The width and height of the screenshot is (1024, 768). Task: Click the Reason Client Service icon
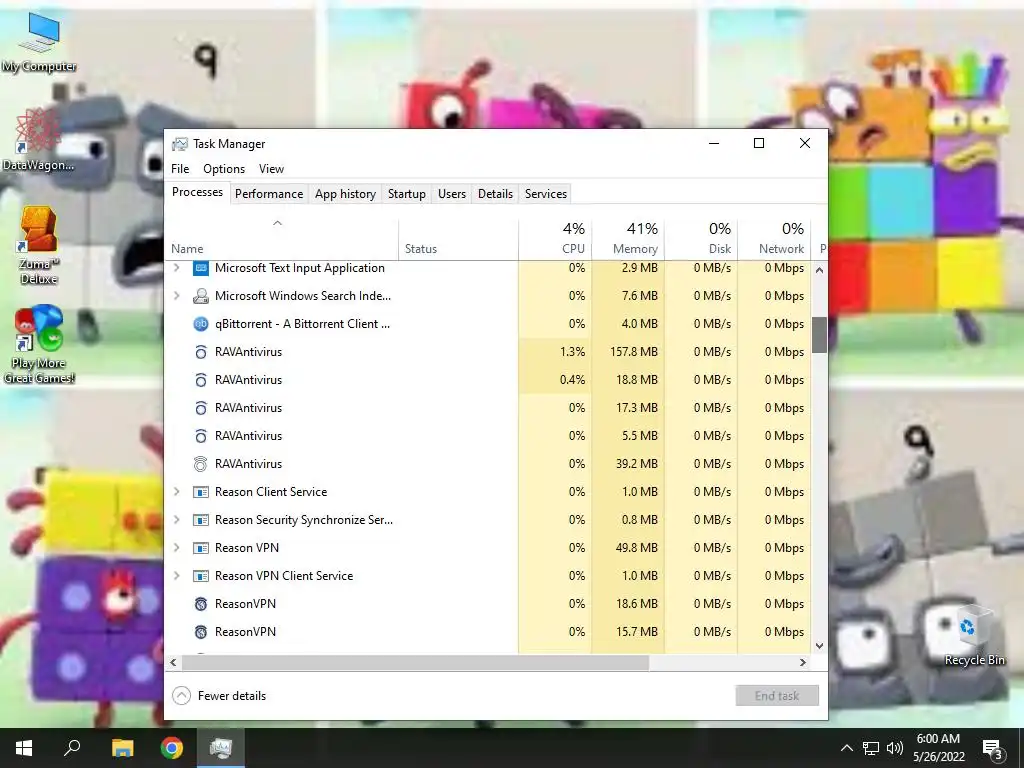pyautogui.click(x=200, y=492)
